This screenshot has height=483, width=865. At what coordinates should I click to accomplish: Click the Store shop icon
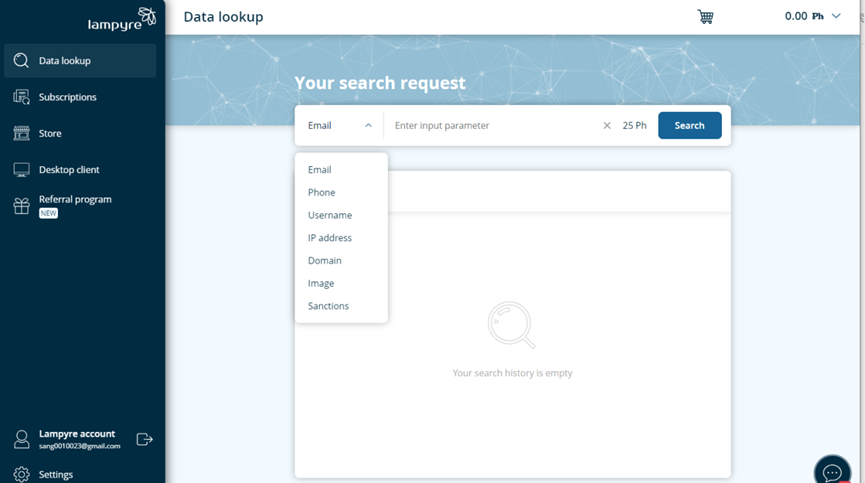tap(21, 133)
